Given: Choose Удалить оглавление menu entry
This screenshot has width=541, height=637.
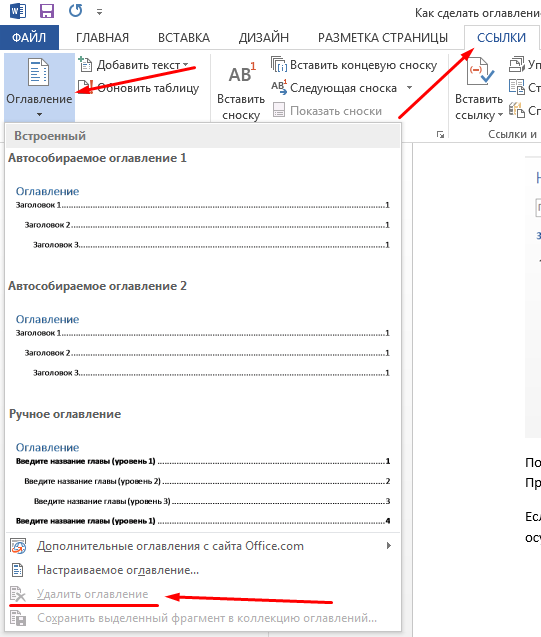Looking at the screenshot, I should tap(203, 594).
